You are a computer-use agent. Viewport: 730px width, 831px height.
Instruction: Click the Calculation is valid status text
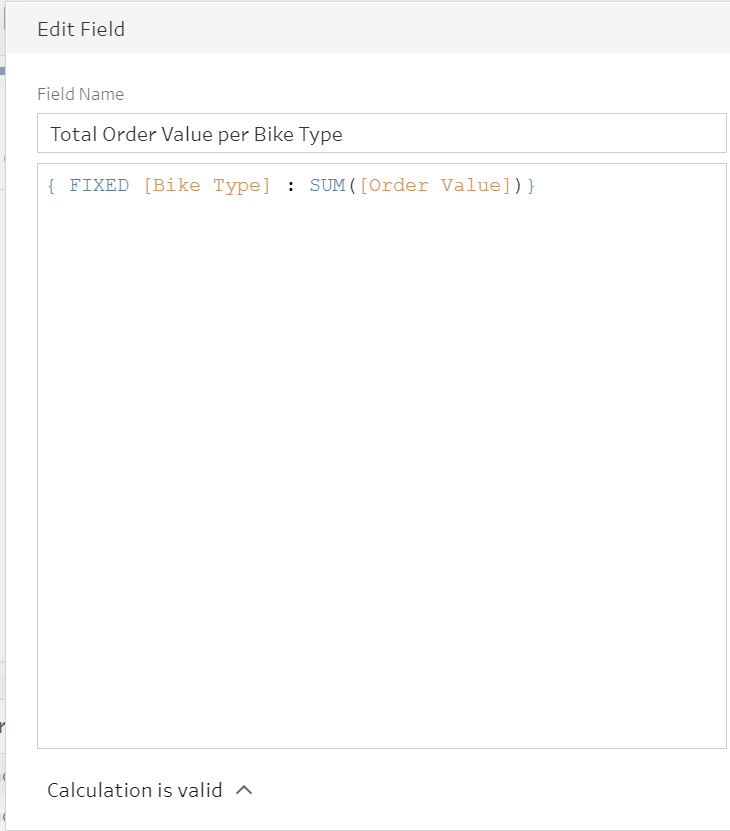click(135, 790)
